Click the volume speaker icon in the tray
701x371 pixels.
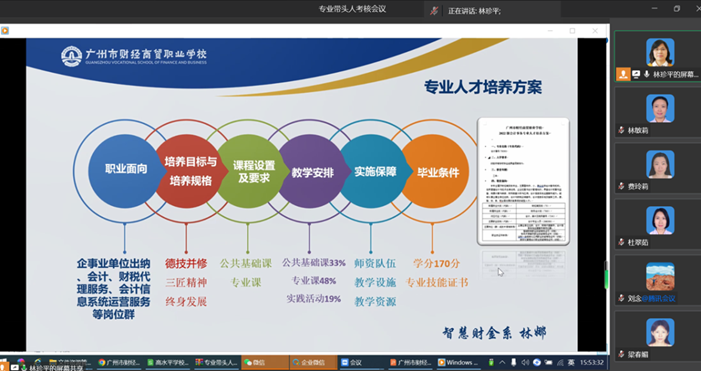[525, 363]
